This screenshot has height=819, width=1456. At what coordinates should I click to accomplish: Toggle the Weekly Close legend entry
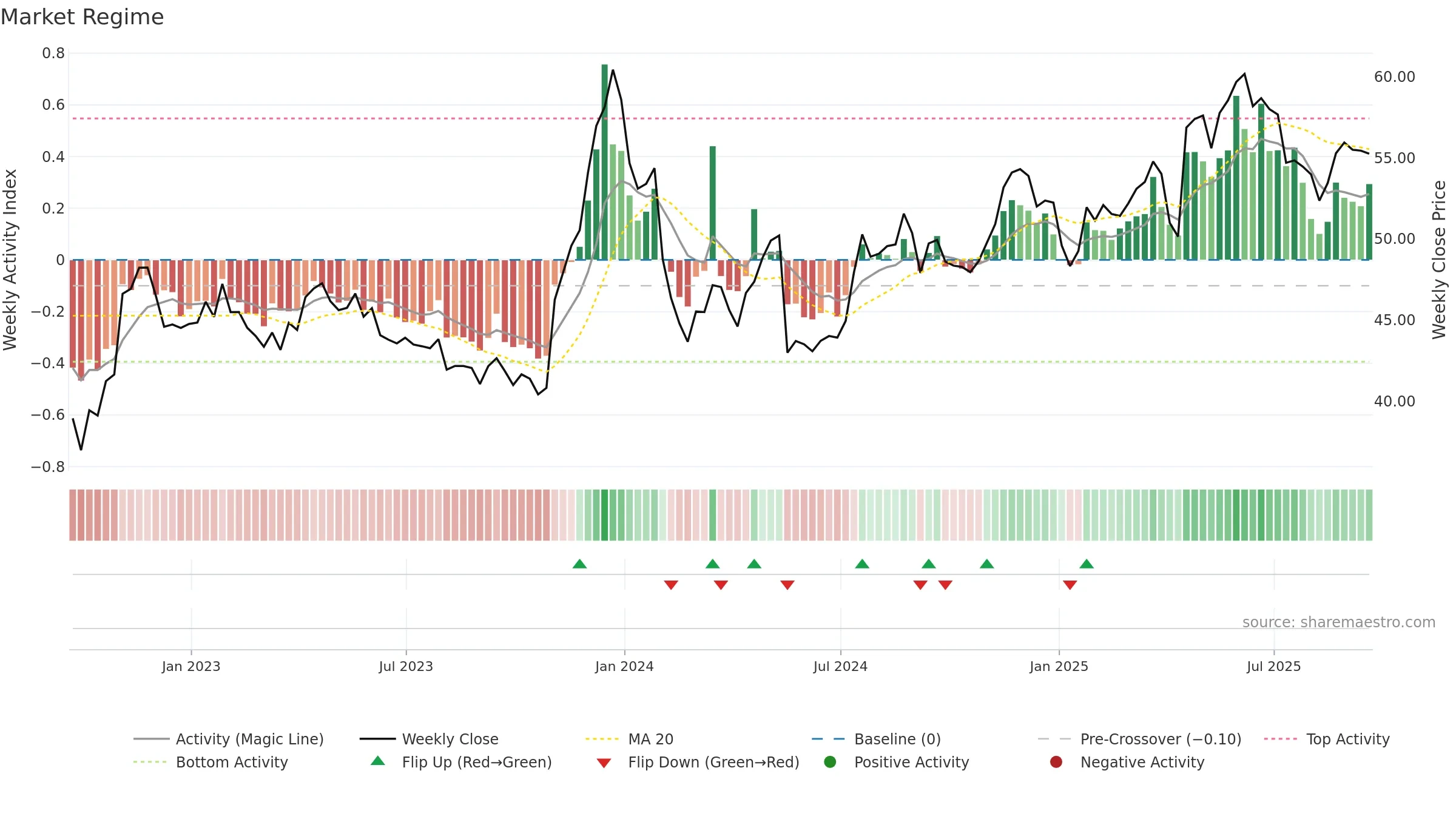click(x=429, y=739)
